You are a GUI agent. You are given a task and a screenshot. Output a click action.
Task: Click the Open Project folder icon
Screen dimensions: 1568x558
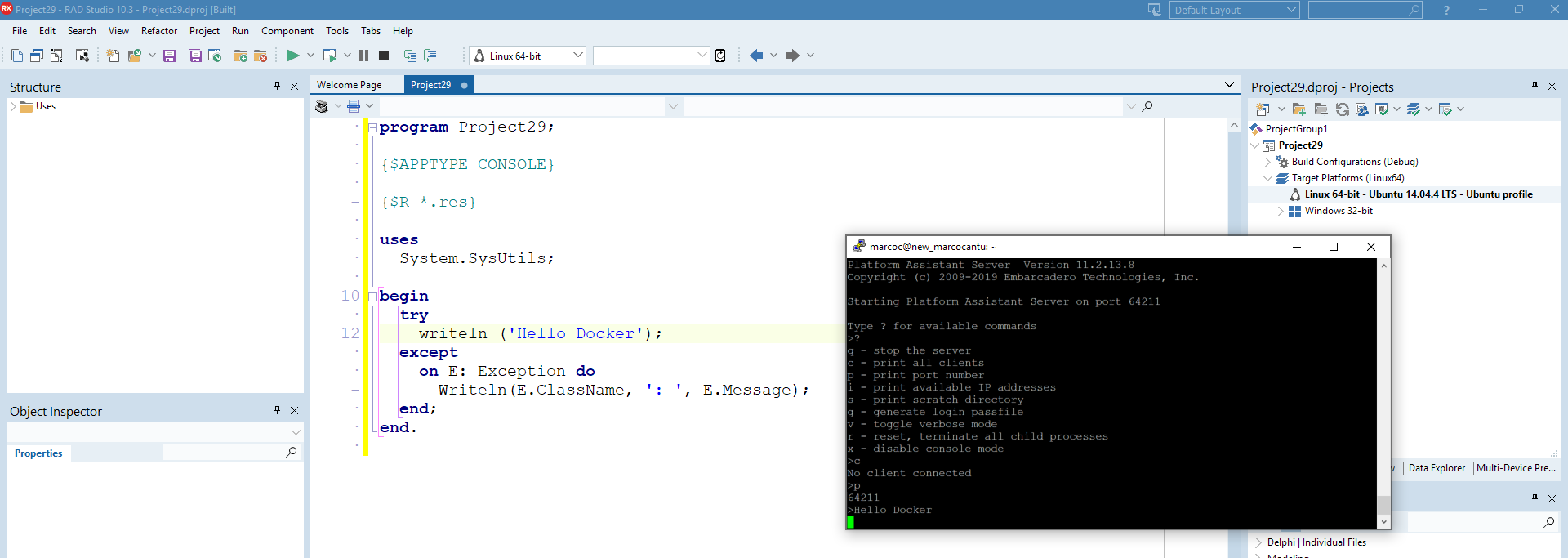(135, 56)
